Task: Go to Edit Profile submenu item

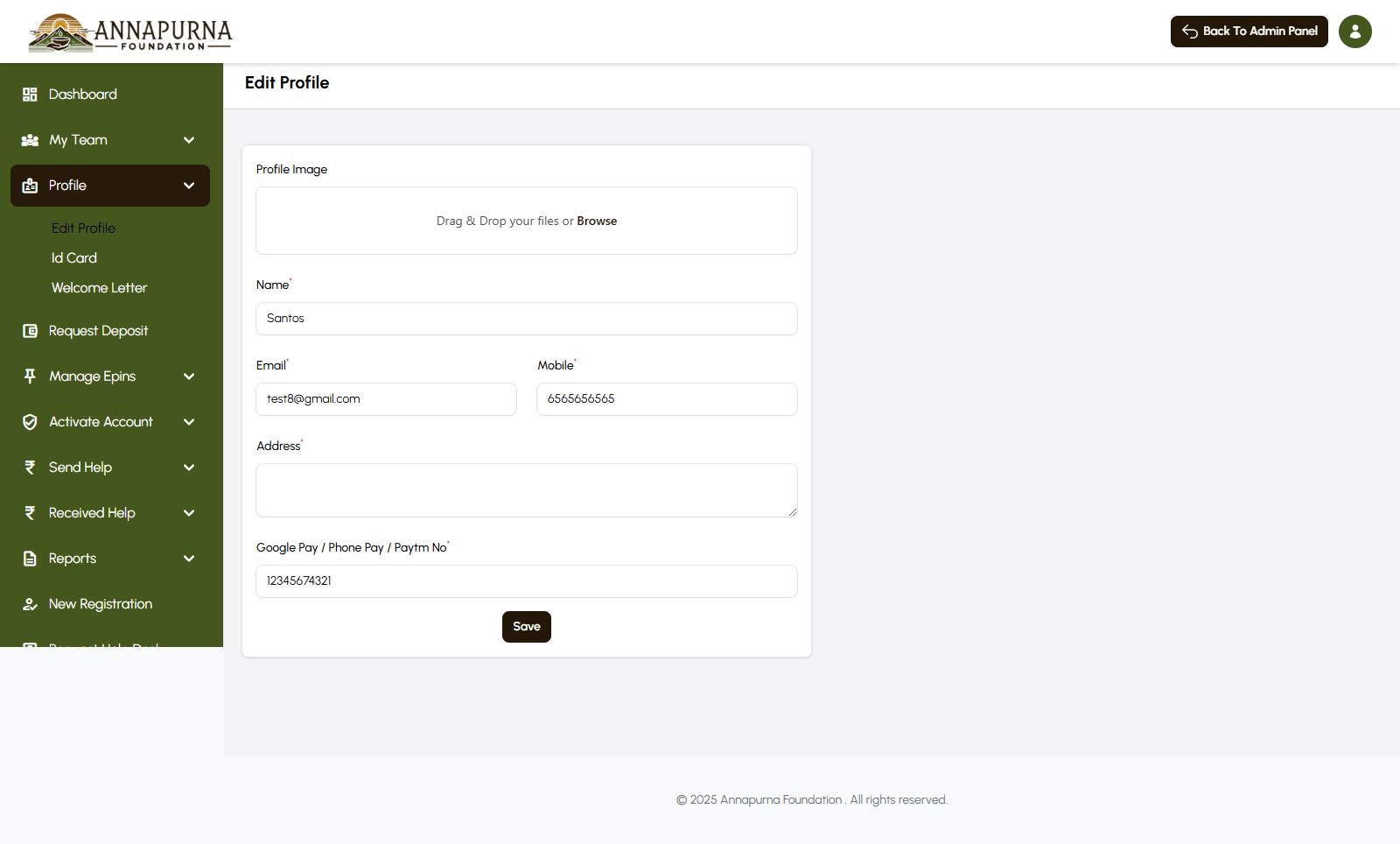Action: (x=83, y=229)
